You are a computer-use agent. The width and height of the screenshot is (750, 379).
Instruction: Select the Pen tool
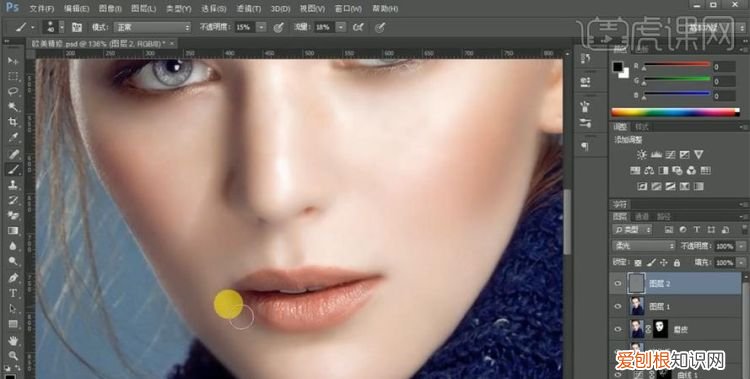coord(13,277)
